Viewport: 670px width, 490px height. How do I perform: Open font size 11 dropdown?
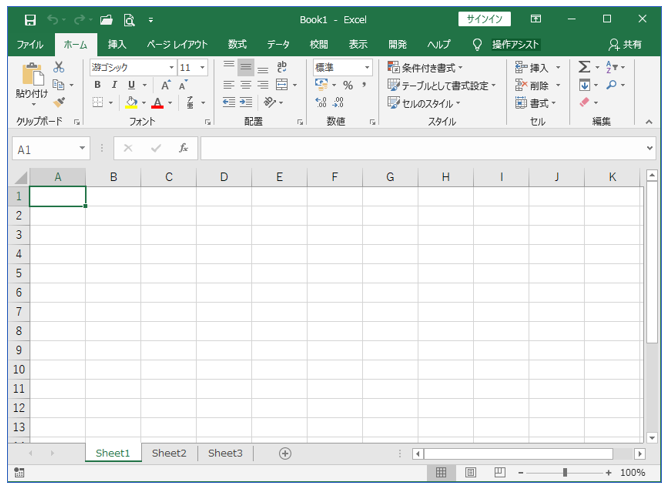[x=202, y=67]
